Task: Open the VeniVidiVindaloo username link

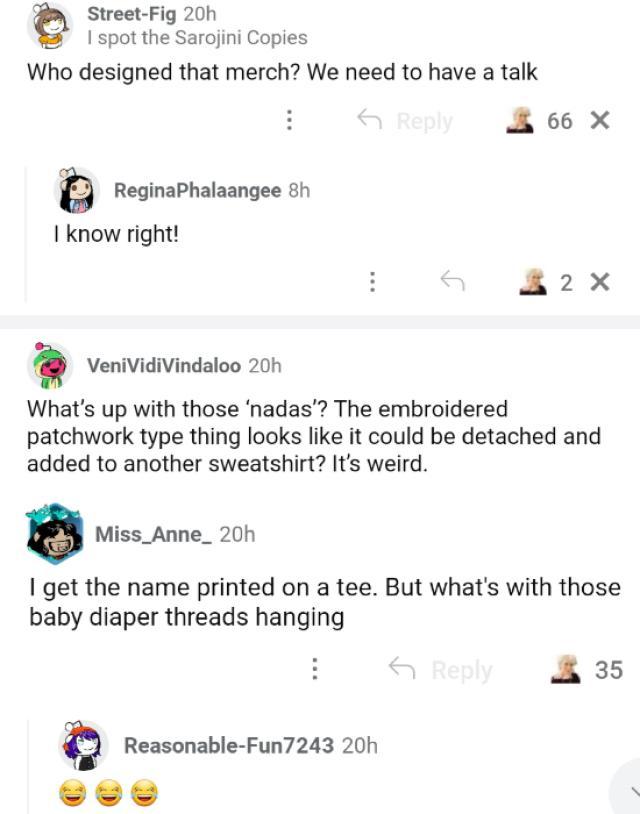Action: tap(164, 366)
